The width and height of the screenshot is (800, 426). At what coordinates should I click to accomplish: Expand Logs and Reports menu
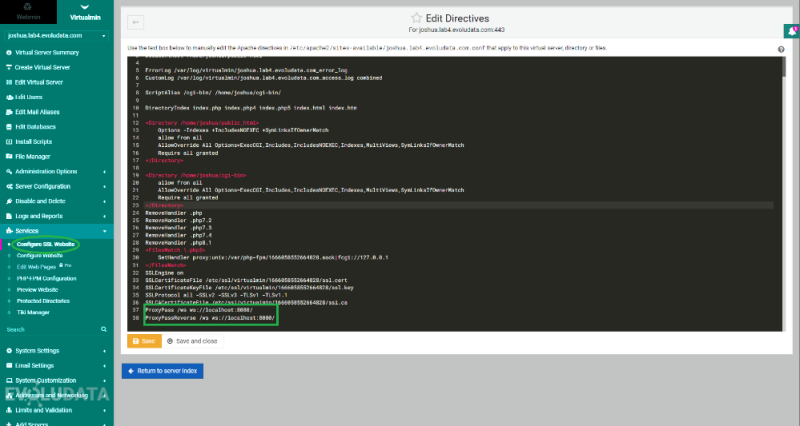click(57, 216)
